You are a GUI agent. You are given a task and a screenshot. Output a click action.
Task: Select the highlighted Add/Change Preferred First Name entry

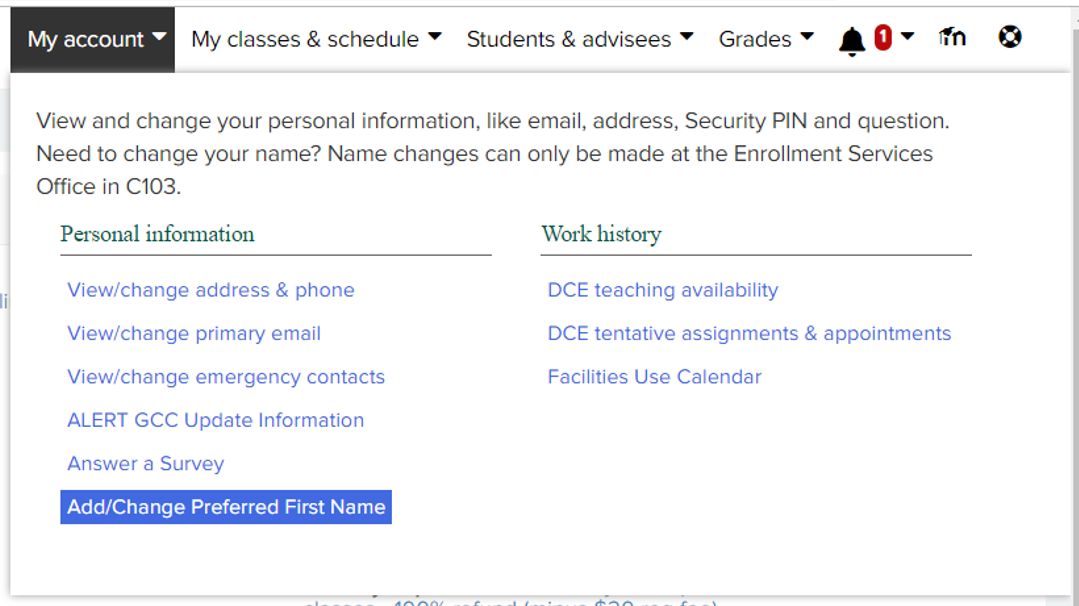click(x=225, y=506)
